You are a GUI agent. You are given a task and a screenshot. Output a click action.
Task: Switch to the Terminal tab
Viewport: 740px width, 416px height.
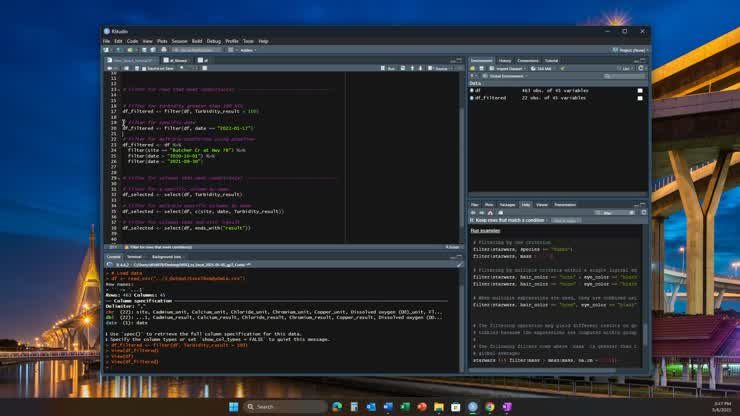coord(134,256)
